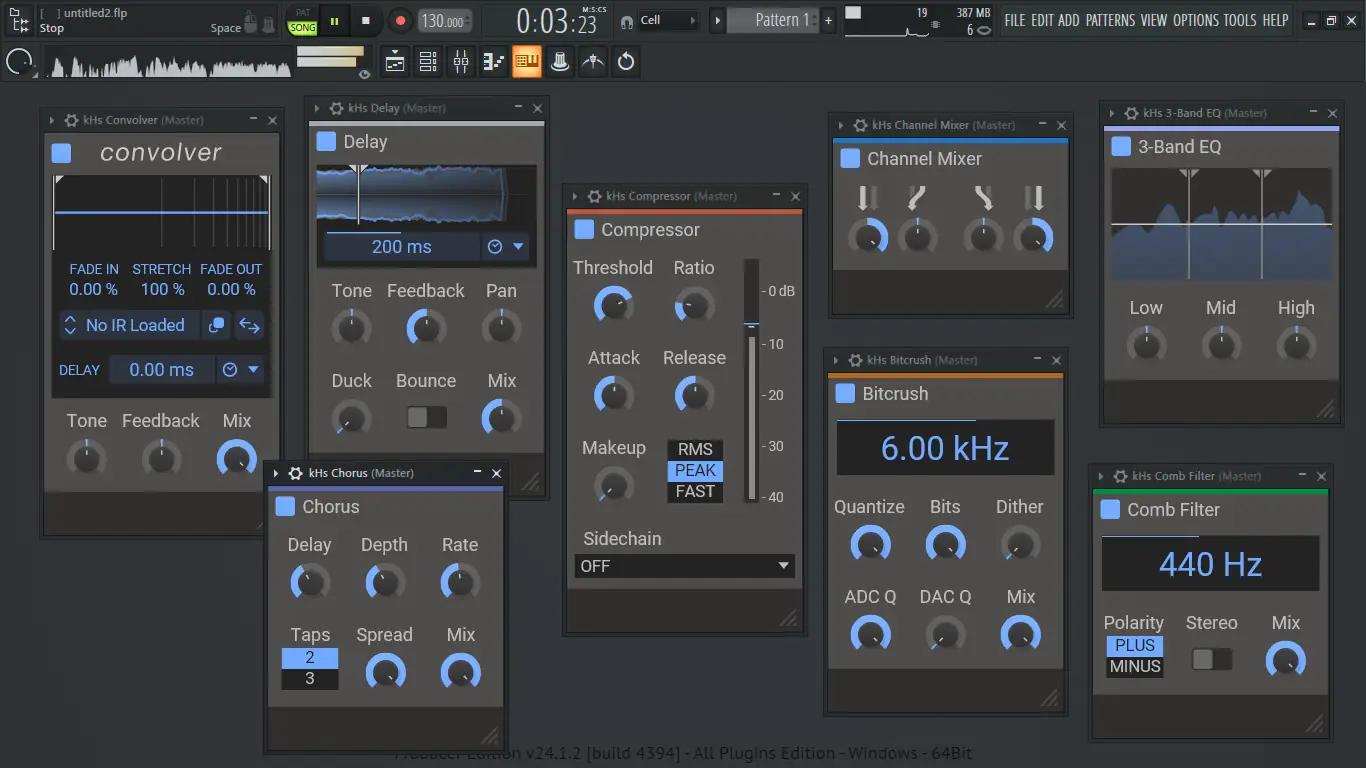Toggle the Bounce switch in Delay

pos(426,417)
